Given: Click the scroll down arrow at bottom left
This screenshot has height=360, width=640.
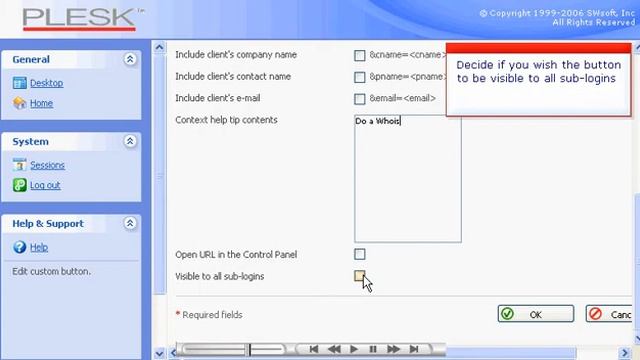Looking at the screenshot, I should pyautogui.click(x=159, y=353).
